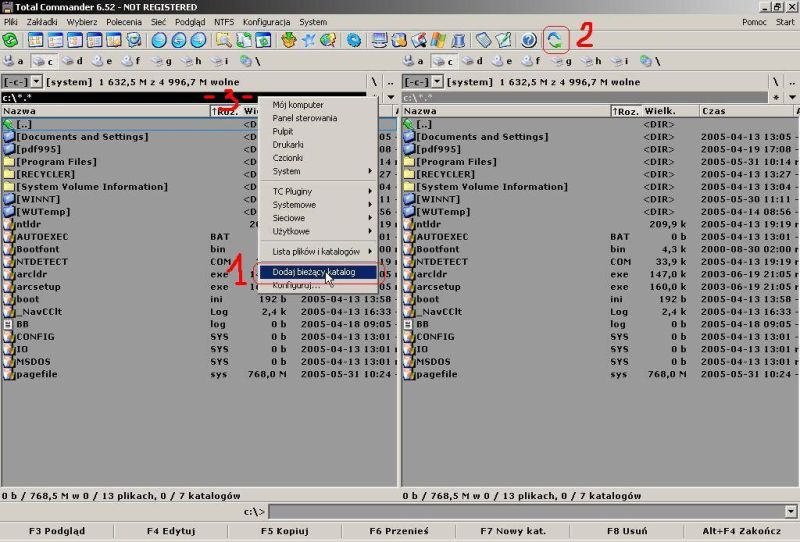The image size is (800, 542).
Task: Open the left panel directory history arrow
Action: (391, 97)
